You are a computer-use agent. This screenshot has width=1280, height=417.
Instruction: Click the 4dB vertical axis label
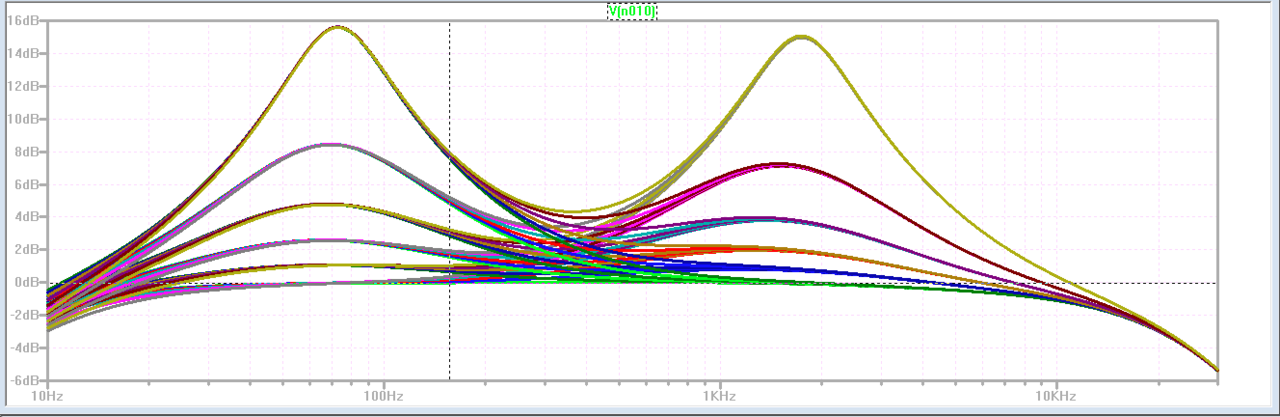point(25,217)
